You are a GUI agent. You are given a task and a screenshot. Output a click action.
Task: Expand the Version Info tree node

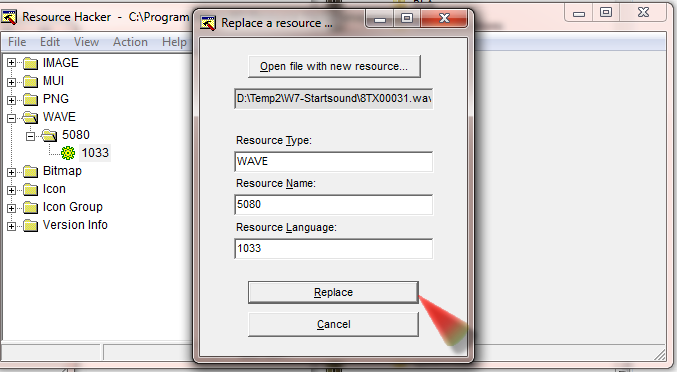(x=11, y=226)
